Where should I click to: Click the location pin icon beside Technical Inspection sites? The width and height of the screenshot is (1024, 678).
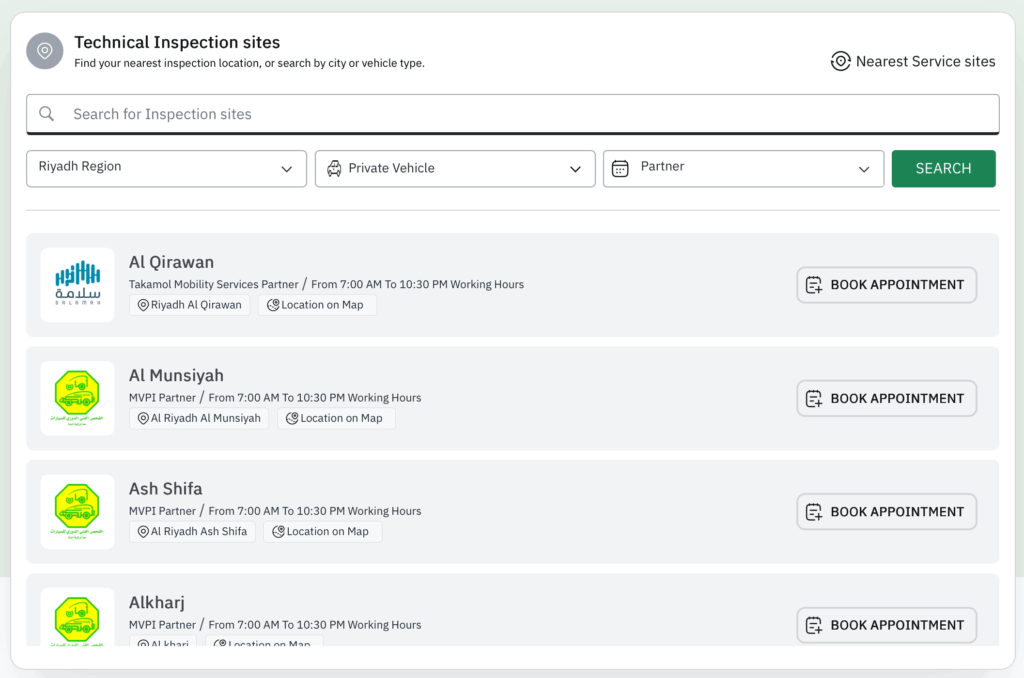coord(45,51)
